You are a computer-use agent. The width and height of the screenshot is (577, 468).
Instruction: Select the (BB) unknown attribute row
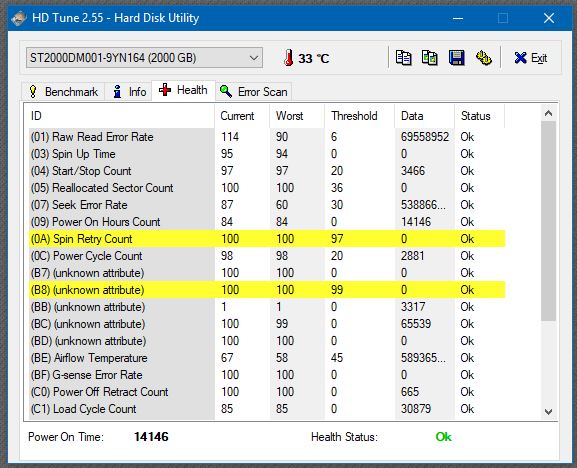point(267,307)
